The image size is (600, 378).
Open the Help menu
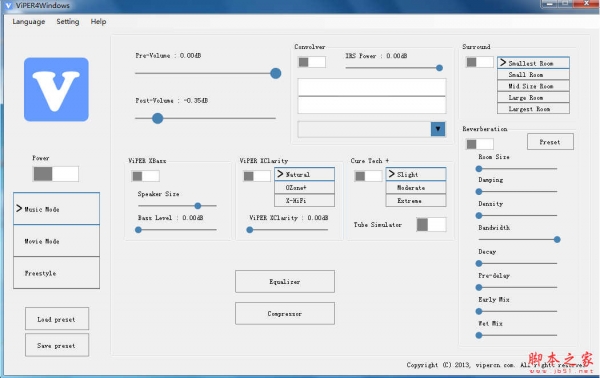pos(98,22)
